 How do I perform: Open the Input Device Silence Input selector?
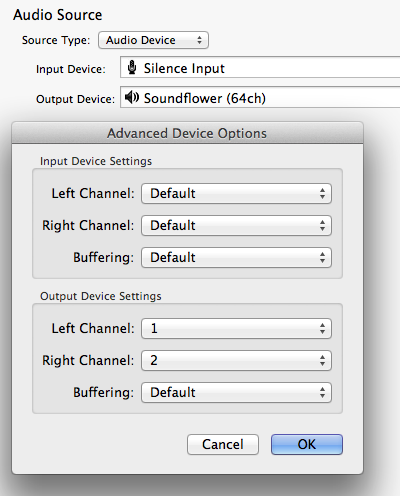[x=260, y=68]
